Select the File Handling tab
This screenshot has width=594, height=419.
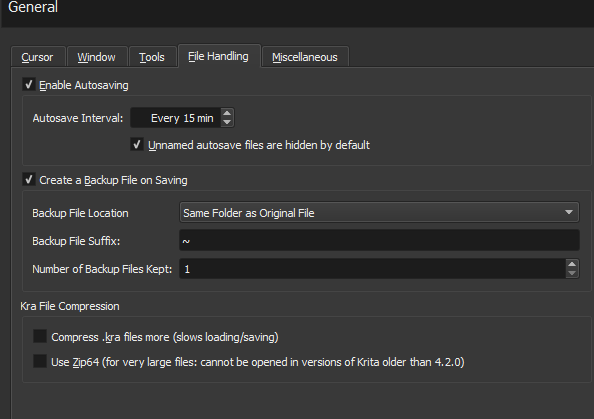(219, 56)
